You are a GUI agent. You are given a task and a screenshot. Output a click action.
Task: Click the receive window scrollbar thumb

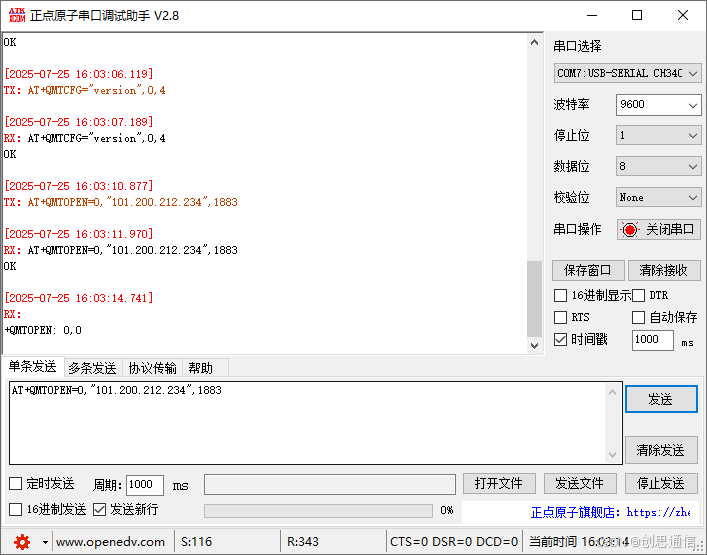click(534, 298)
